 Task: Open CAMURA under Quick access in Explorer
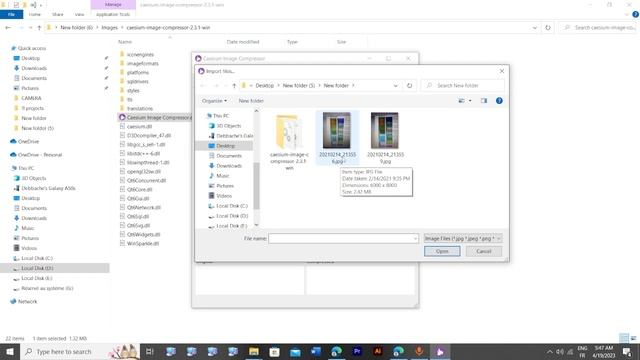click(31, 98)
